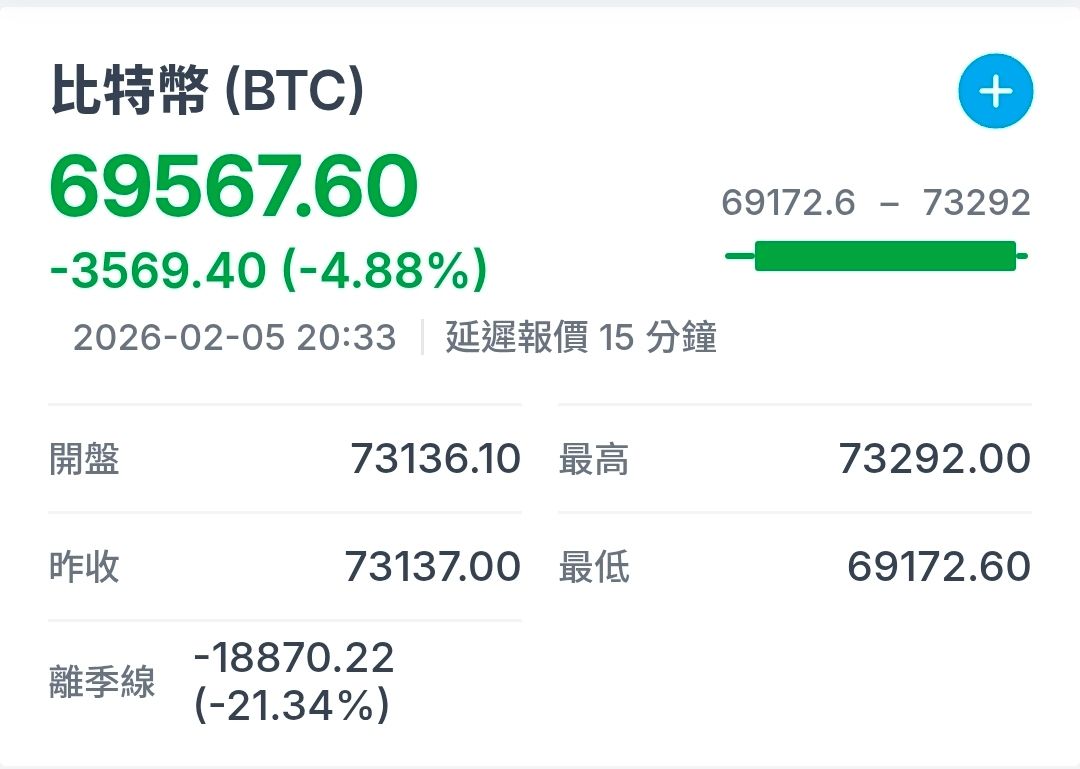
Task: Click the opening value 73136.10
Action: [x=435, y=459]
